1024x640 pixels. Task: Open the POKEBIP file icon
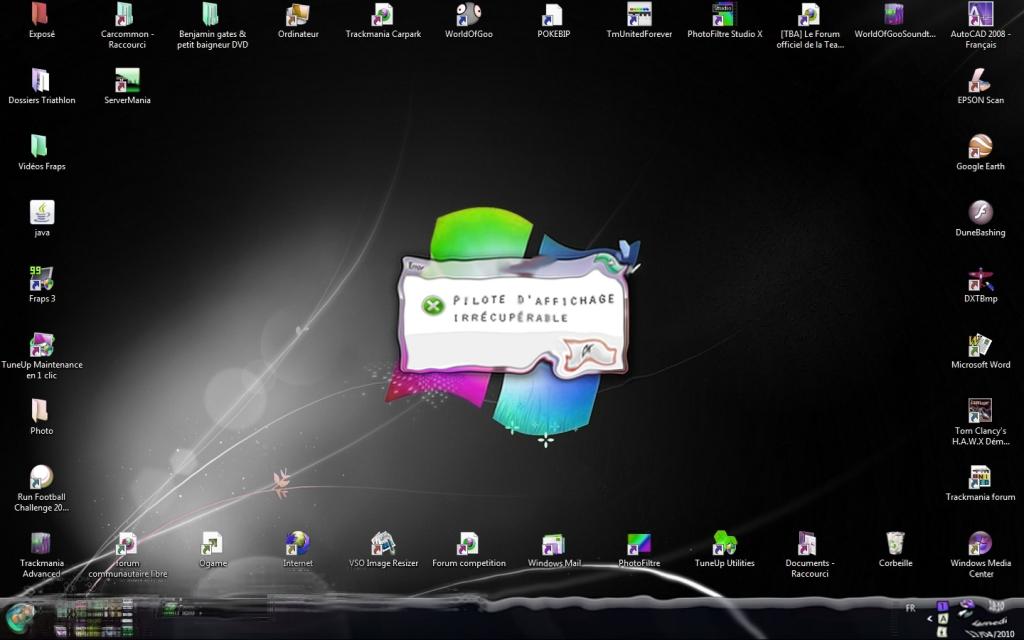point(554,16)
